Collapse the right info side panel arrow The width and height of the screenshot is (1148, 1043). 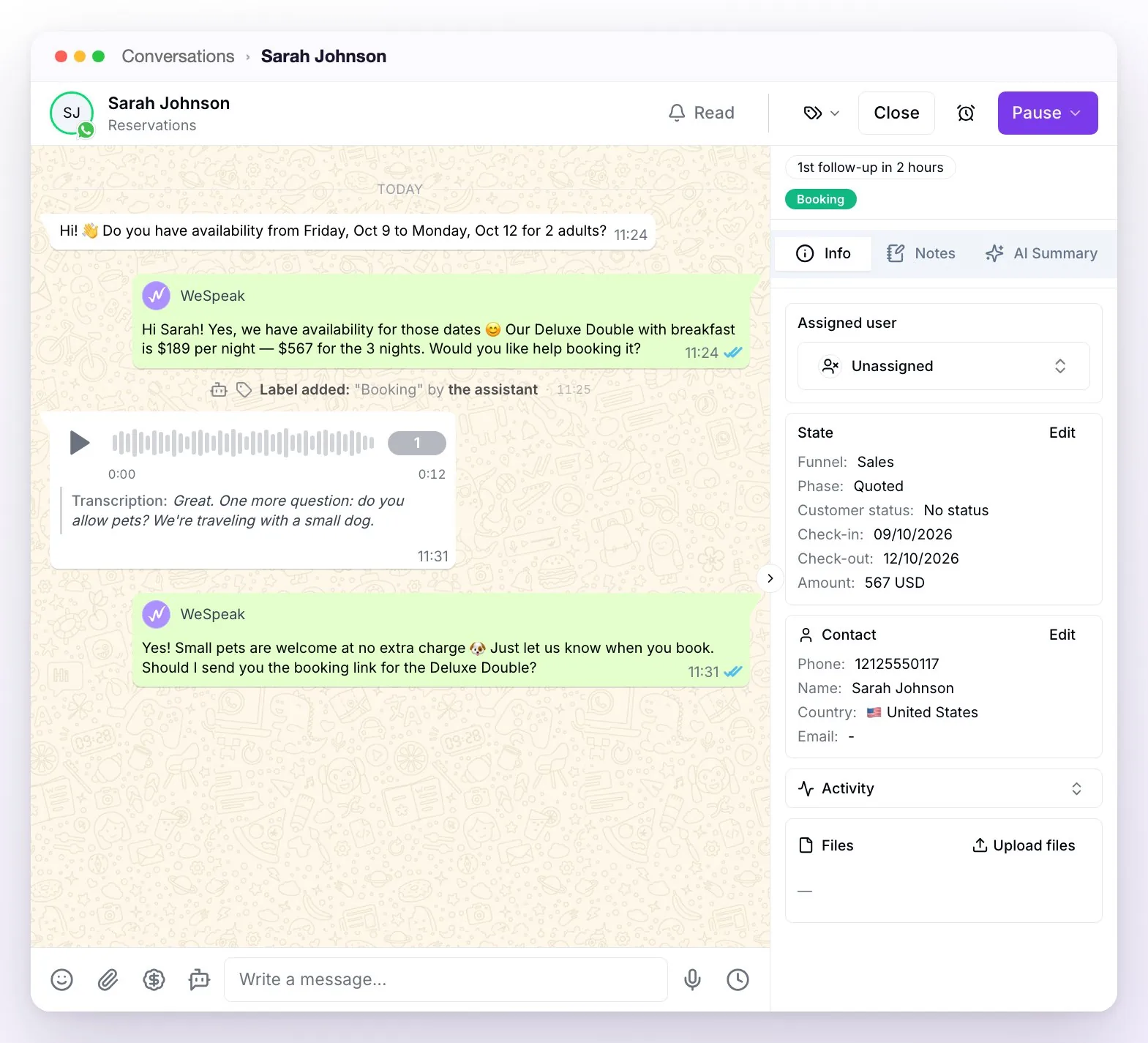(770, 578)
